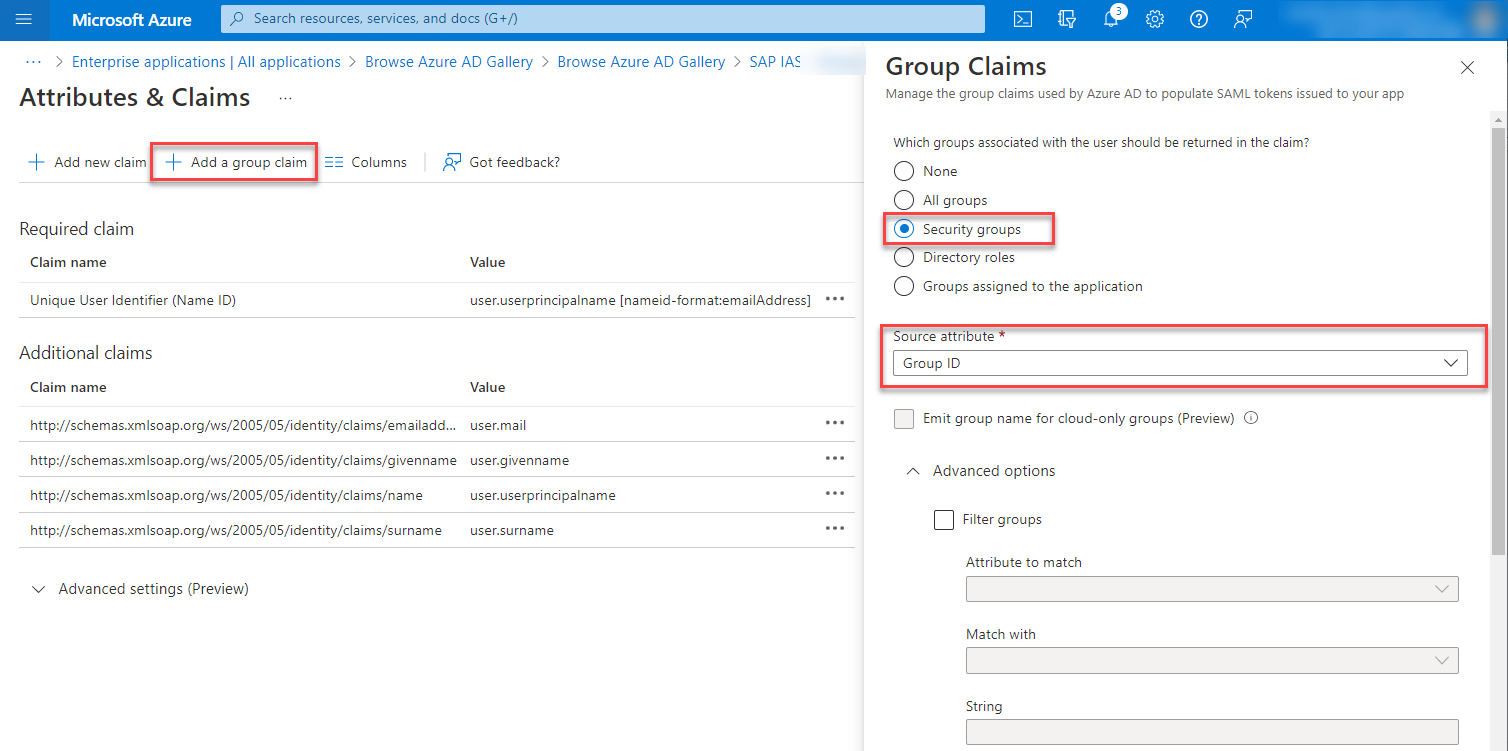Open the ellipsis for the surname claim
1508x751 pixels.
point(835,528)
